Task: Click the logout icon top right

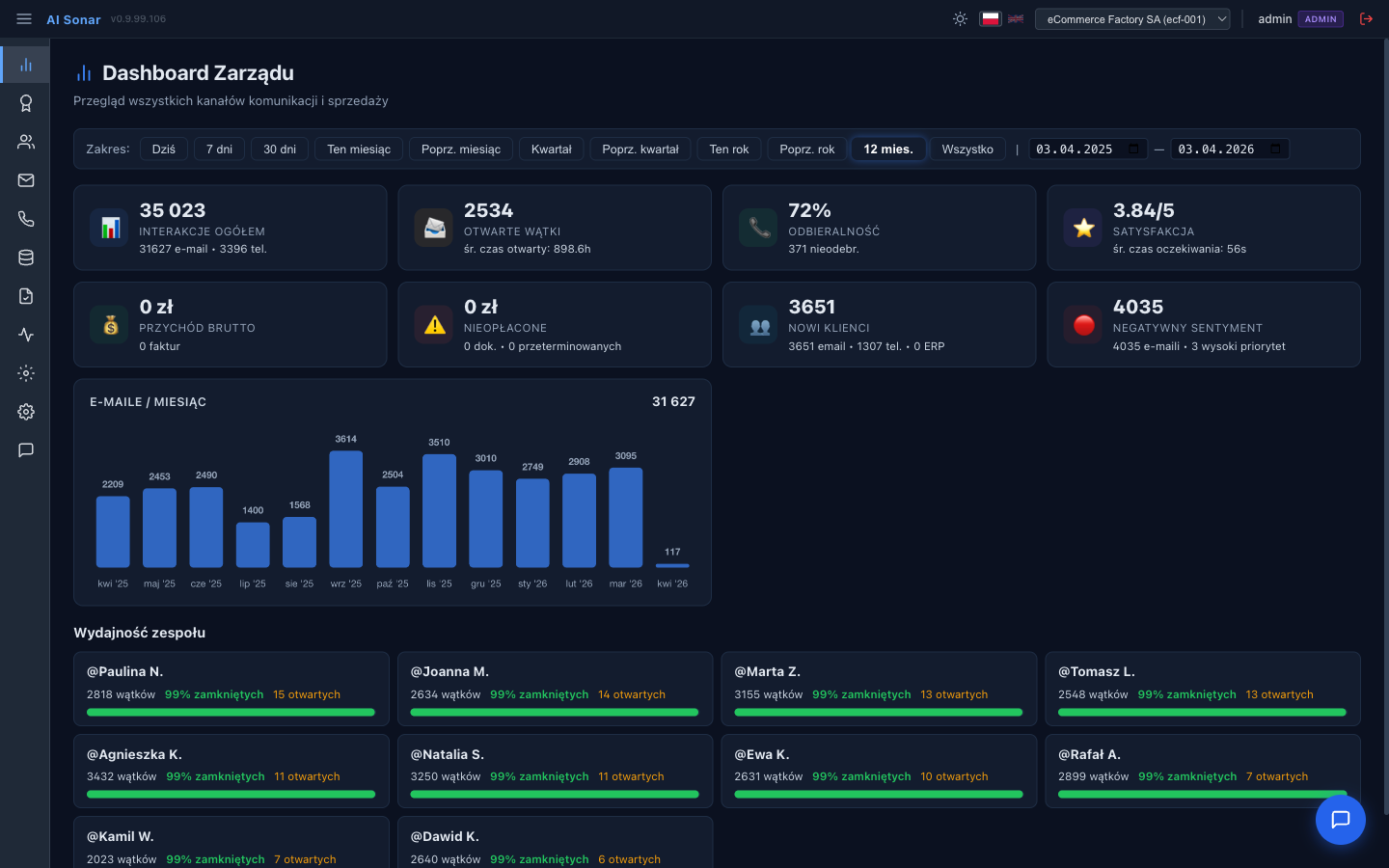Action: [x=1366, y=18]
